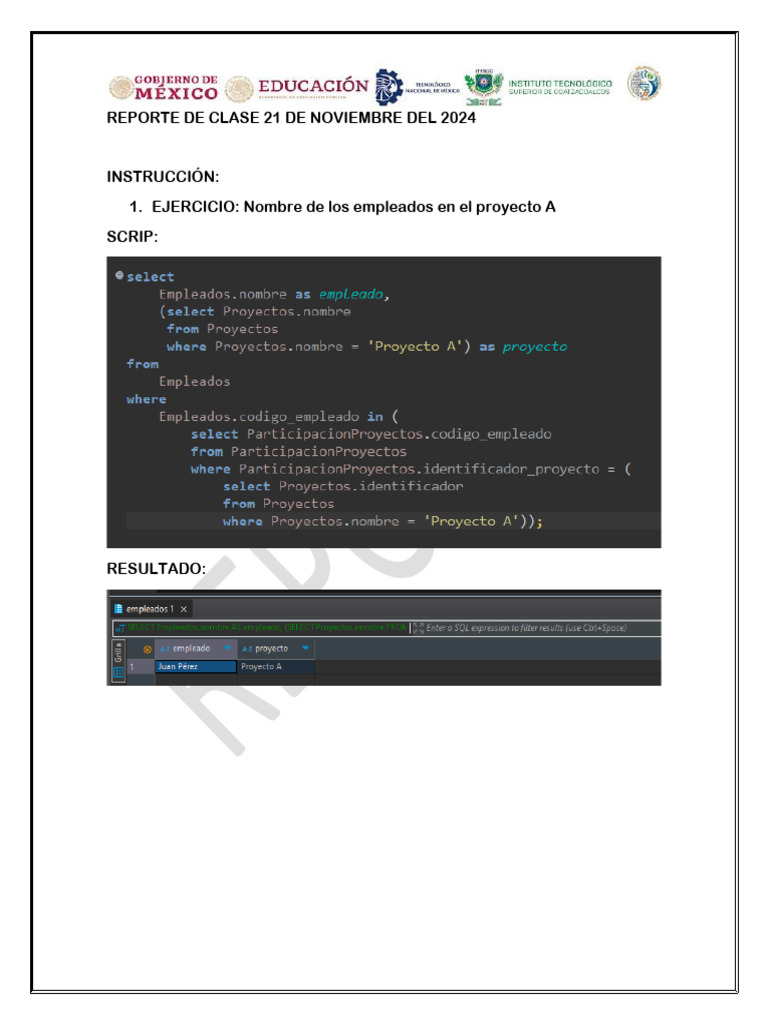Collapse the select statement fold marker
Viewport: 768px width, 1024px height.
click(x=120, y=275)
